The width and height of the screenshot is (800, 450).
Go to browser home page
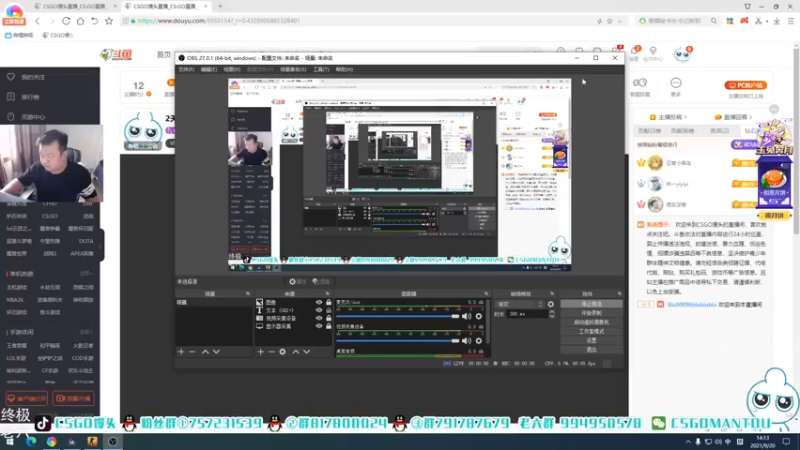pyautogui.click(x=80, y=21)
